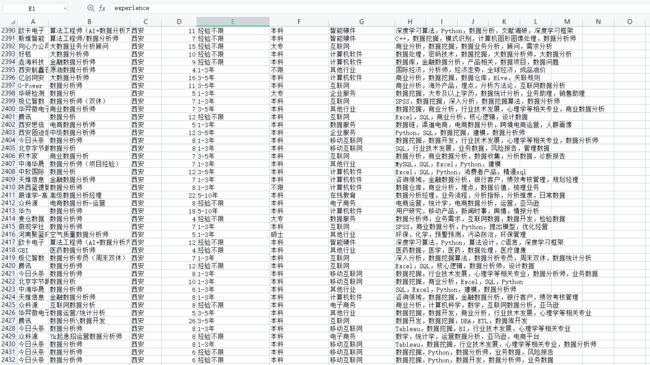The width and height of the screenshot is (650, 365).
Task: Click cell '好租' in row 2393
Action: tap(25, 54)
